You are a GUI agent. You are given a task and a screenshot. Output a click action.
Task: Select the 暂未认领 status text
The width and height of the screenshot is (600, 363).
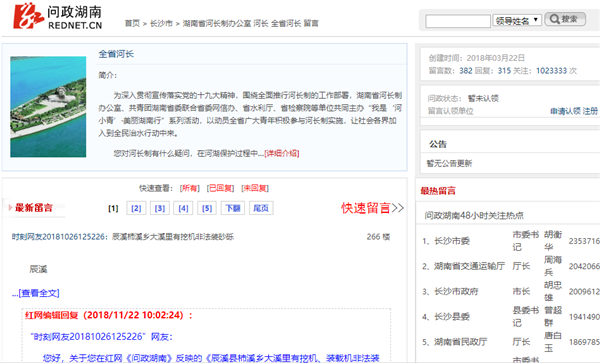[x=483, y=99]
